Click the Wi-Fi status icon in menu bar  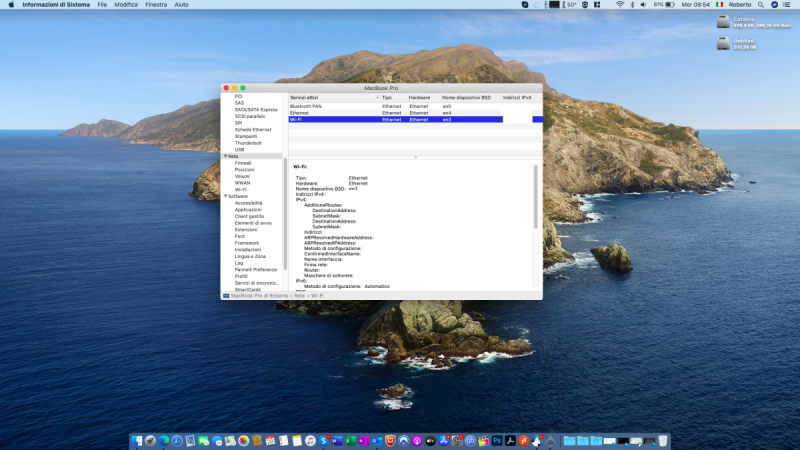coord(620,5)
